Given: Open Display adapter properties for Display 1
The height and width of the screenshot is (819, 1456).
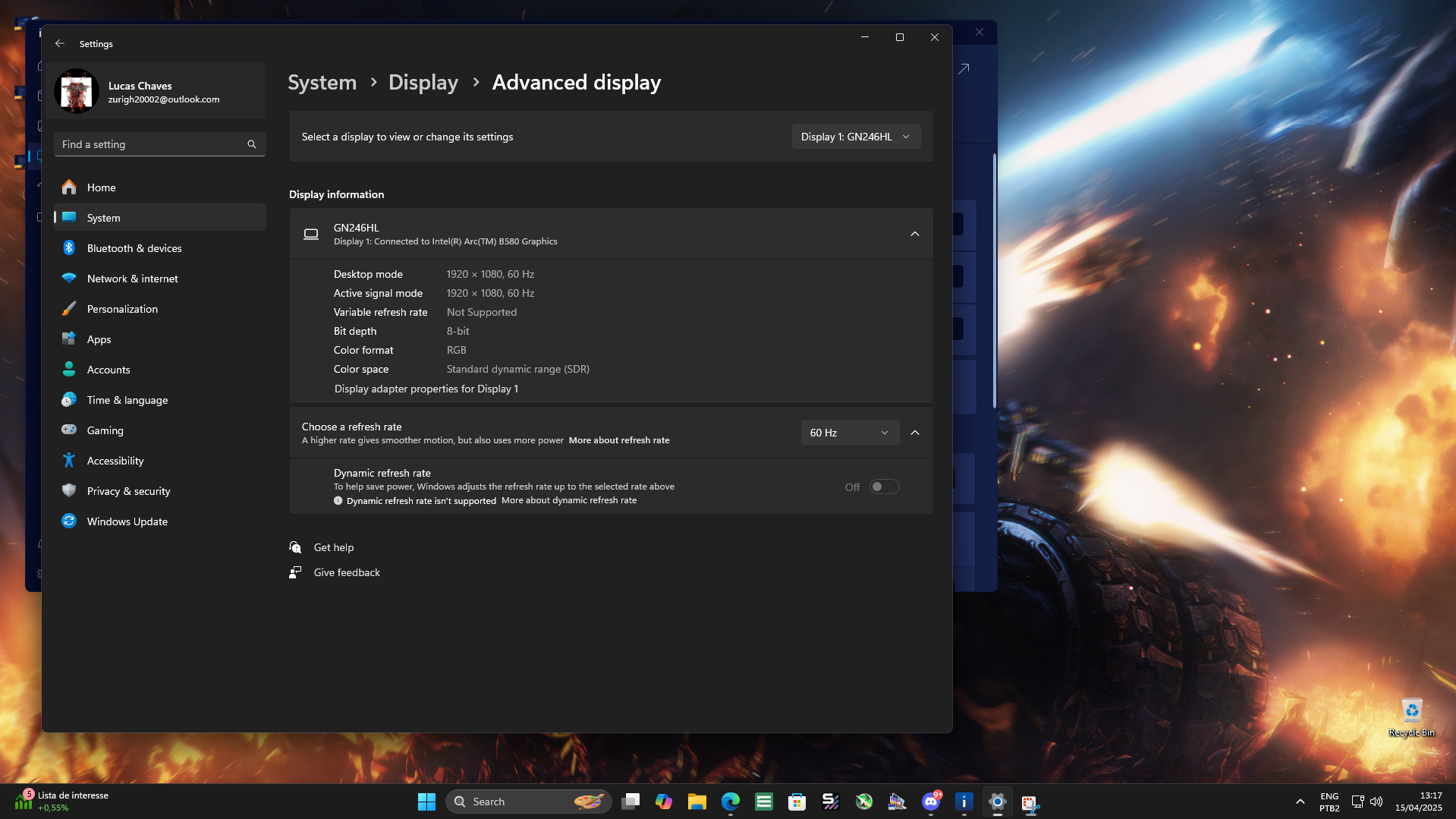Looking at the screenshot, I should 426,389.
